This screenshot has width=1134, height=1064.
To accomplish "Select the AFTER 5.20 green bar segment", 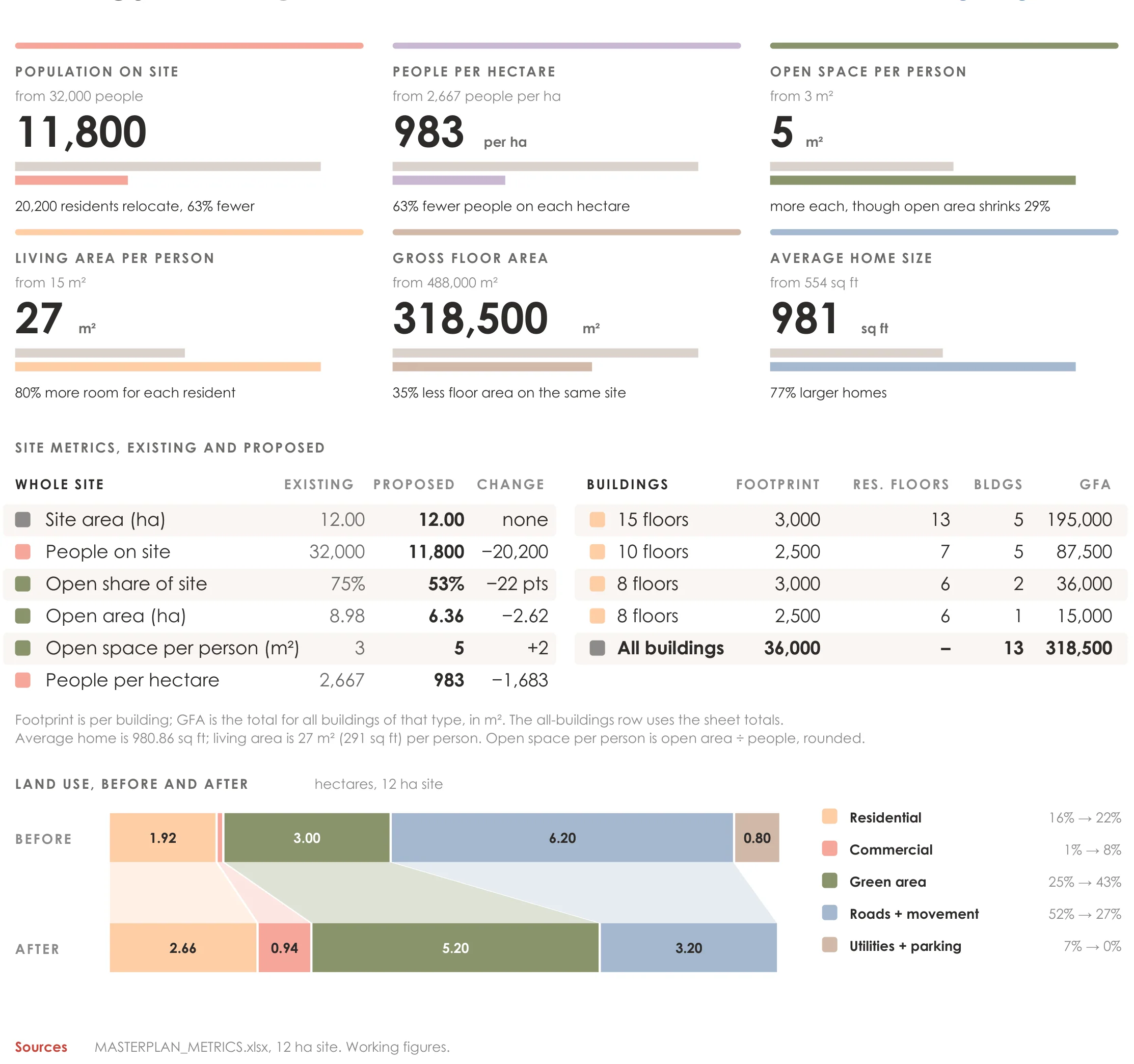I will click(x=455, y=948).
